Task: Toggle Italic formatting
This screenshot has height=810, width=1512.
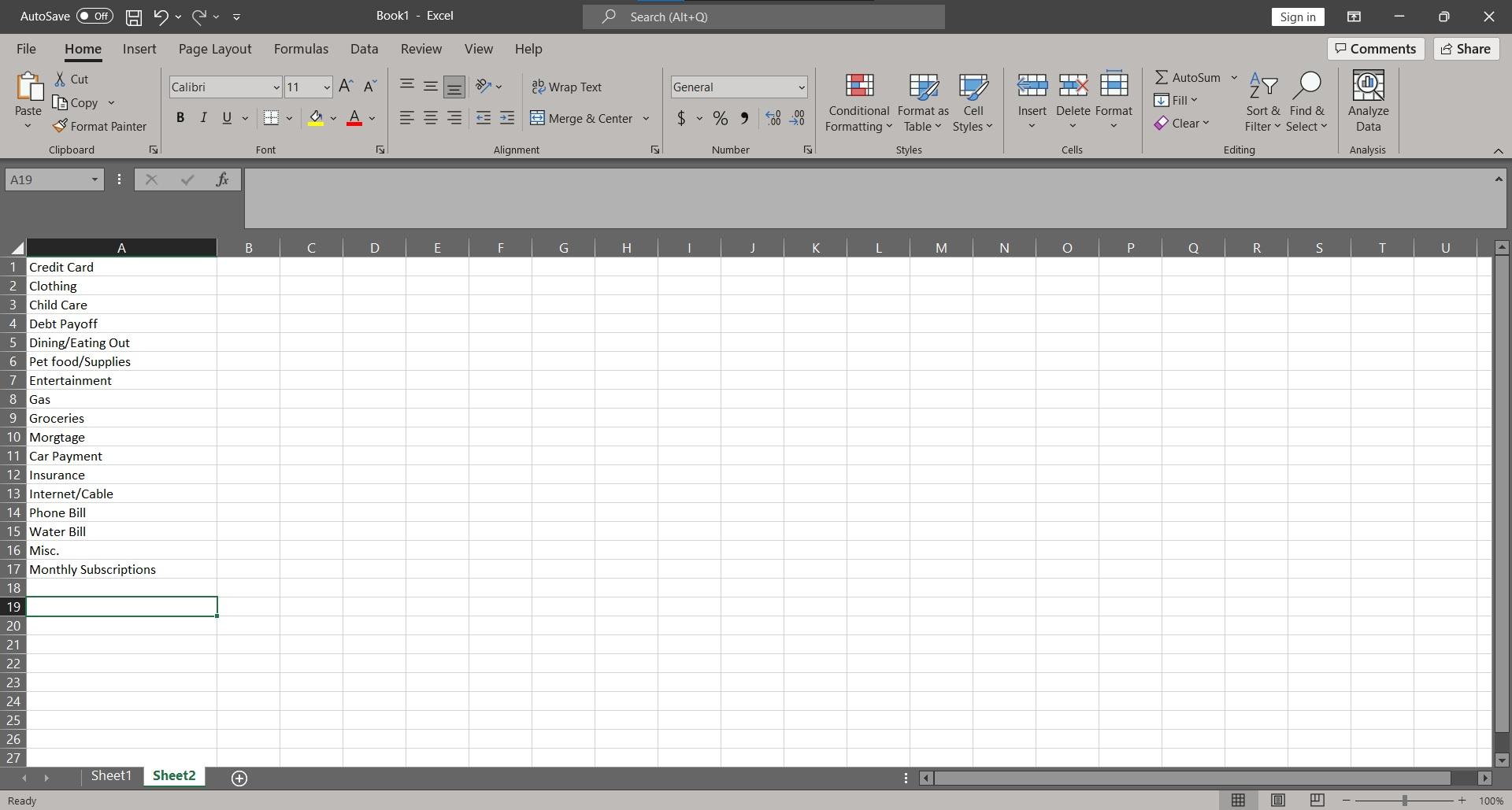Action: pyautogui.click(x=203, y=118)
